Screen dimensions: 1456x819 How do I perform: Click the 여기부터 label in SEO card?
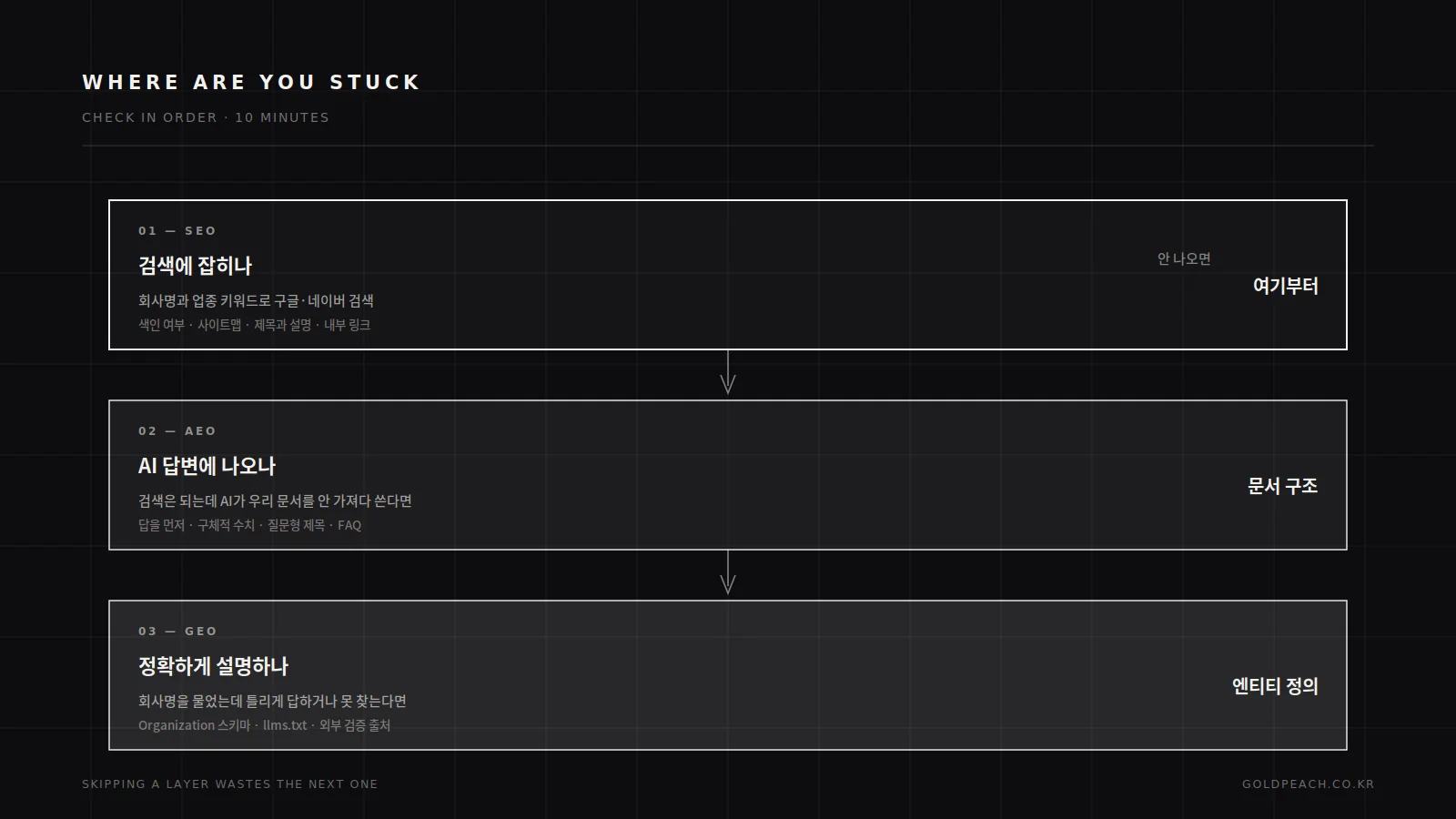[1285, 286]
